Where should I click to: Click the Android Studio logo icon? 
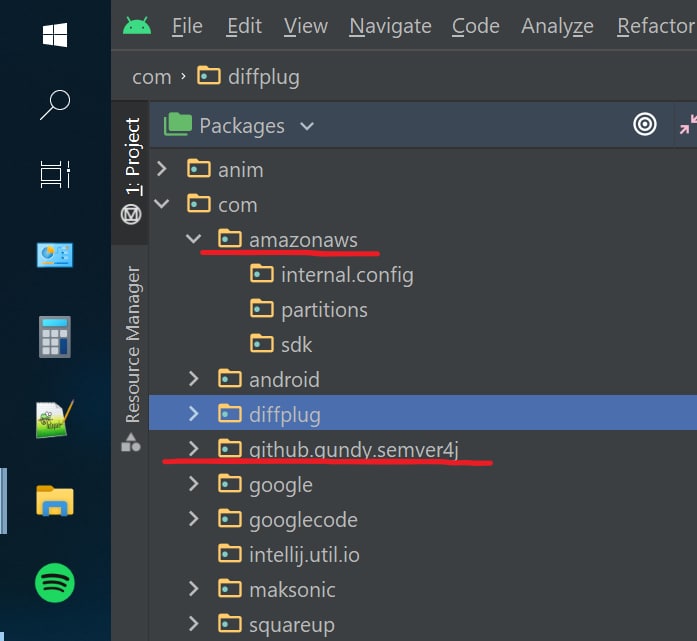(137, 26)
